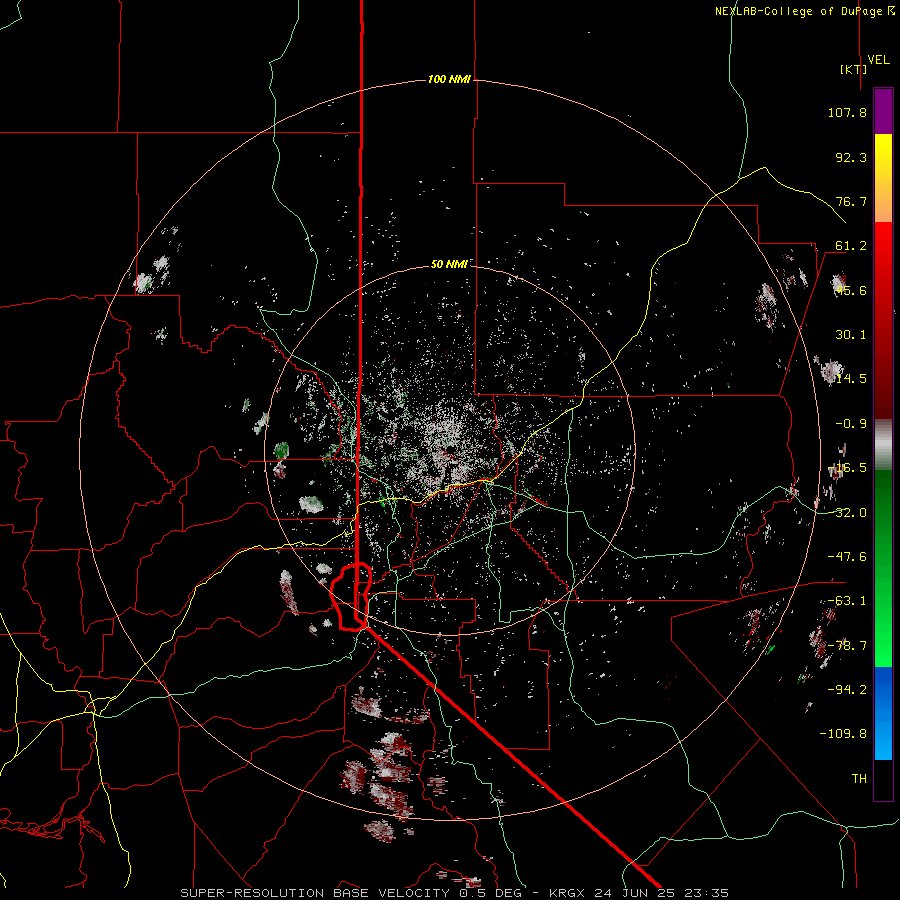Click the 107.8 velocity scale value
This screenshot has height=900, width=900.
[x=847, y=112]
